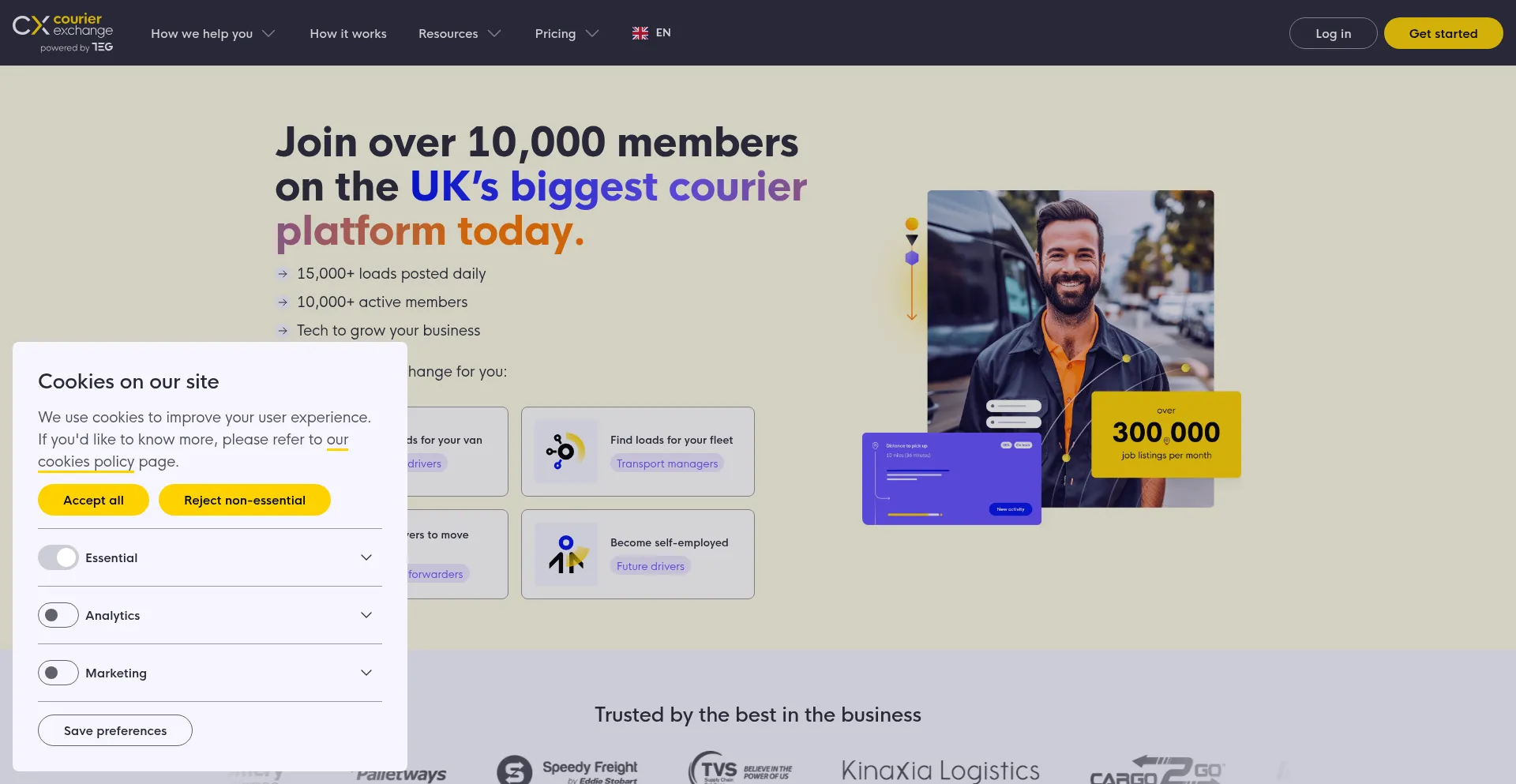Screen dimensions: 1516x784
Task: Click the Cargo2Go logo
Action: (x=1157, y=770)
